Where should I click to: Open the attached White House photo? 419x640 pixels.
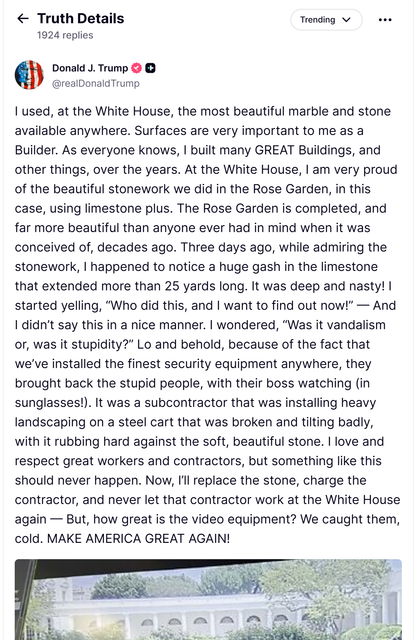(x=208, y=600)
